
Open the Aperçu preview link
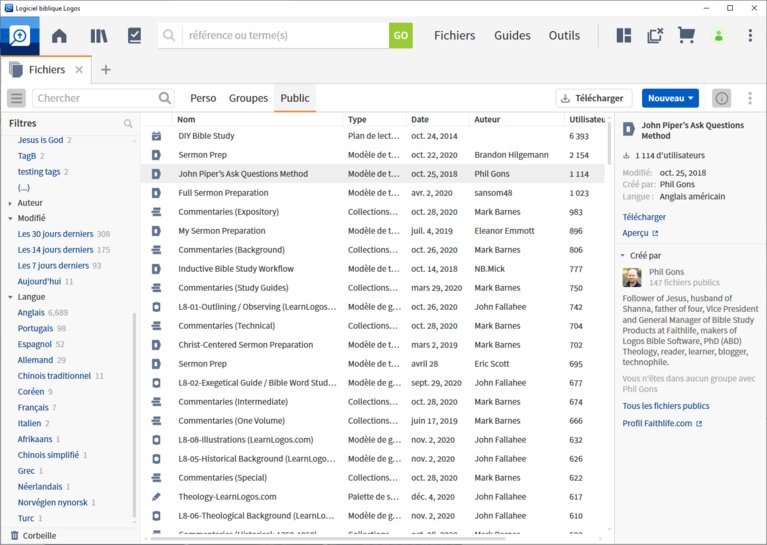(x=640, y=233)
